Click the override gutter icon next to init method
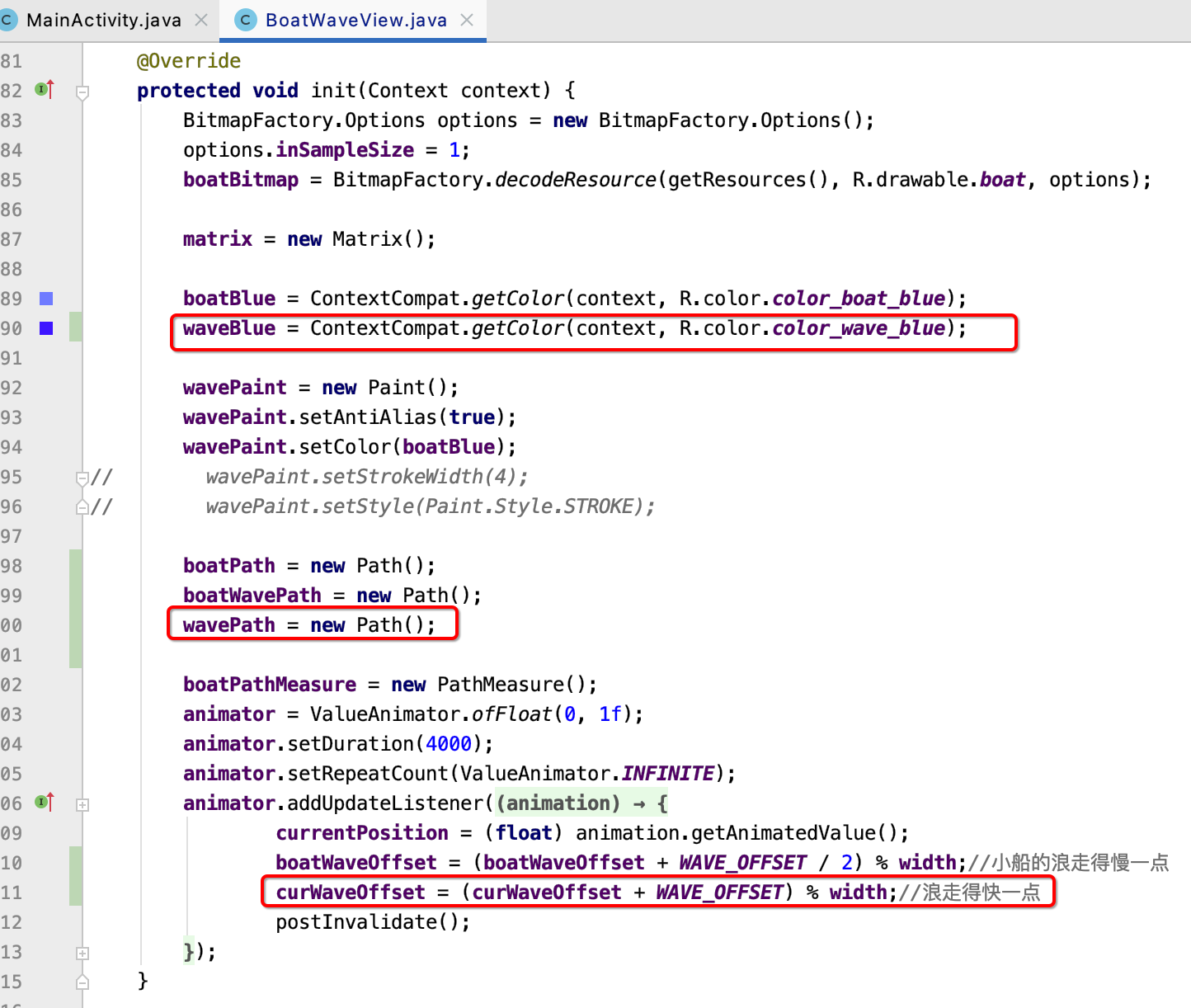Image resolution: width=1191 pixels, height=1008 pixels. click(x=45, y=89)
